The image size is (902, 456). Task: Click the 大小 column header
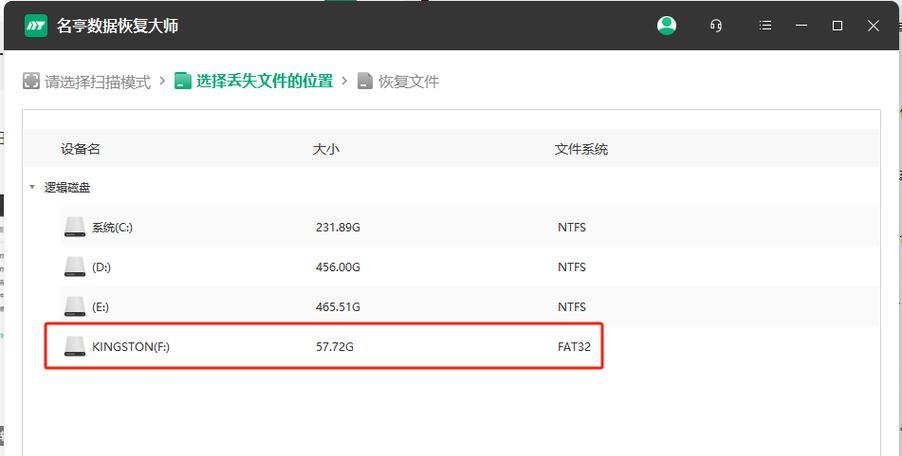pos(326,149)
